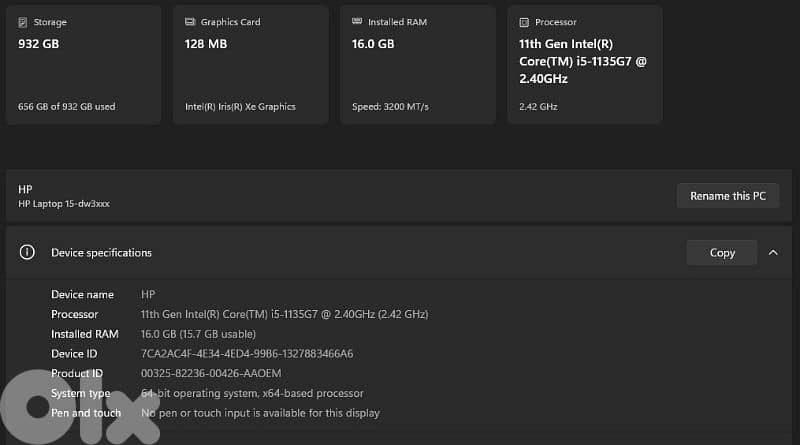Click the HP Laptop 15-dw3xxx model text
Screen dimensions: 800x445
(x=64, y=204)
